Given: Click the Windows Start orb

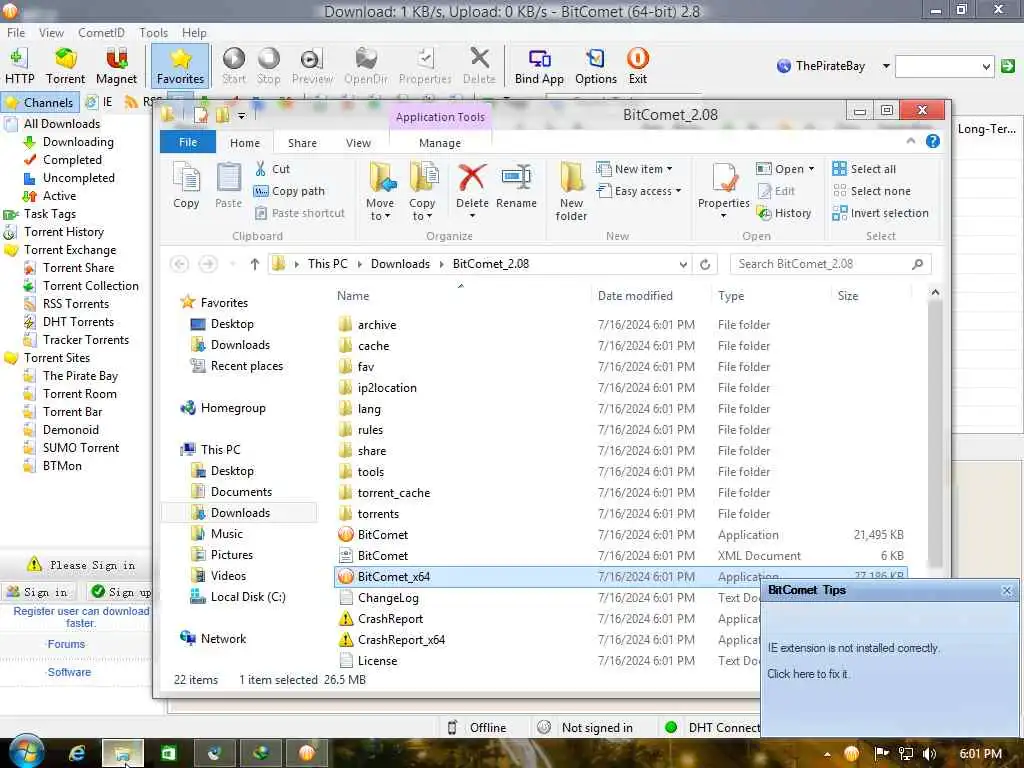Looking at the screenshot, I should point(25,752).
